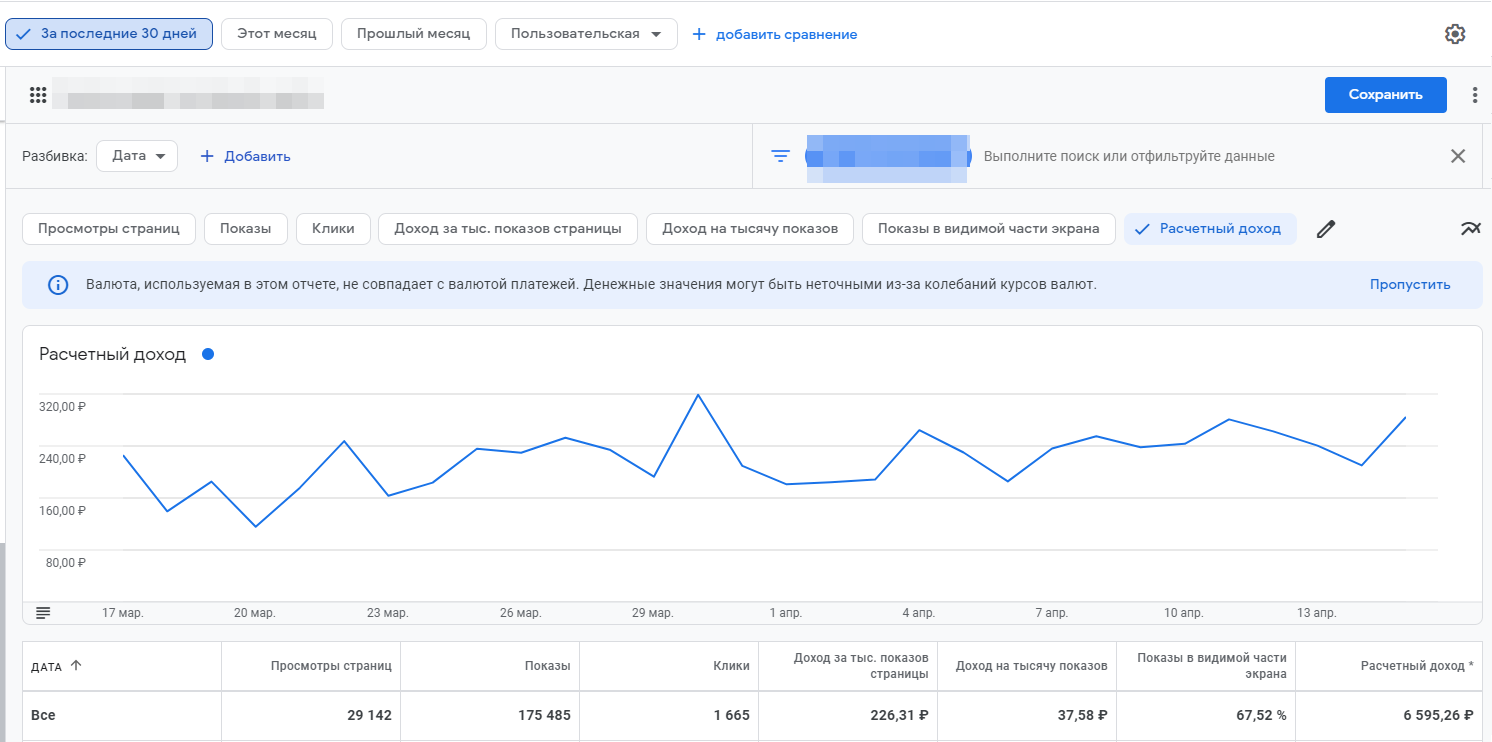Open the three-dot more options menu
1492x742 pixels.
(1474, 95)
